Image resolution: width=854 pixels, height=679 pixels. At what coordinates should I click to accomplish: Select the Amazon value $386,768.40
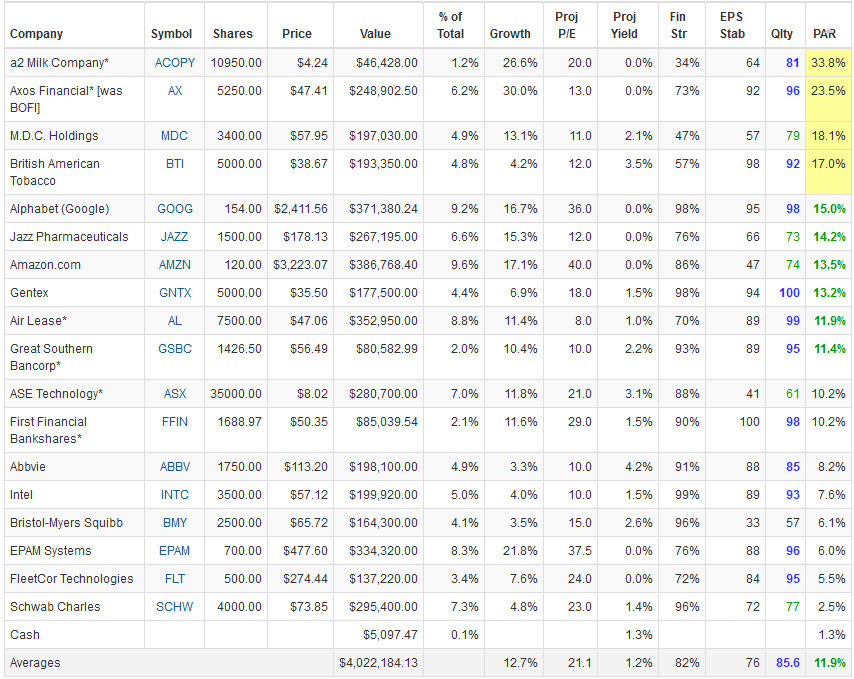coord(383,265)
